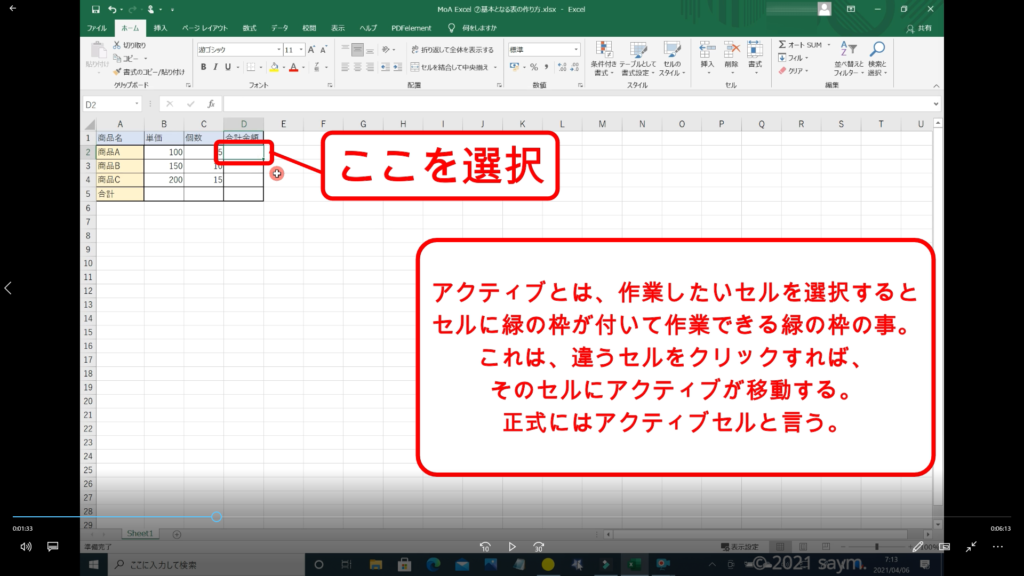The image size is (1024, 576).
Task: Open the 数式 ribbon tab
Action: [x=249, y=29]
